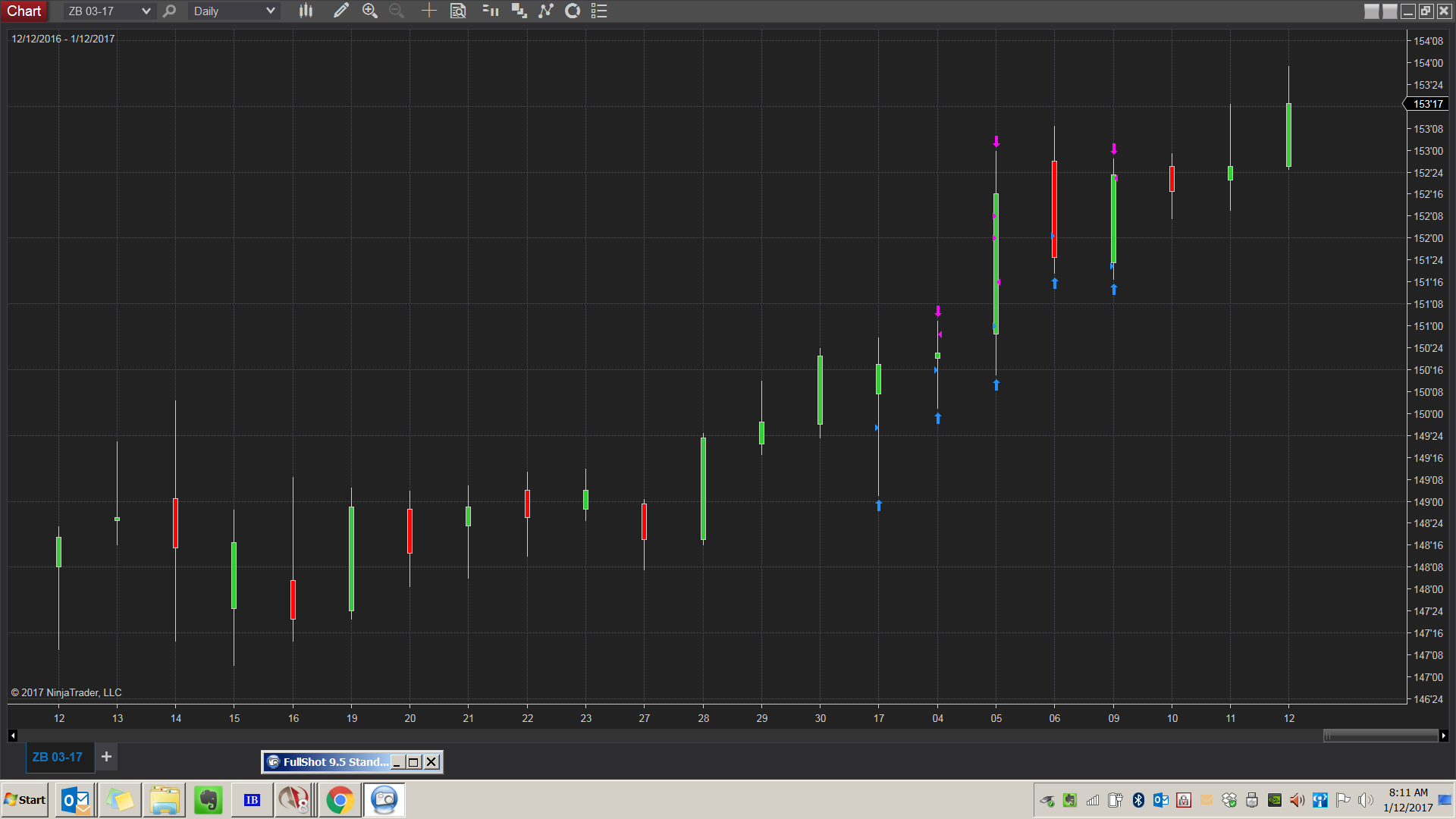Click the 153'17 current price marker

coord(1427,104)
